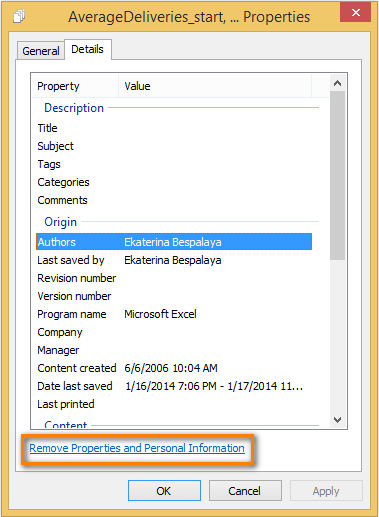
Task: Click the scrollbar up arrow
Action: click(x=337, y=83)
